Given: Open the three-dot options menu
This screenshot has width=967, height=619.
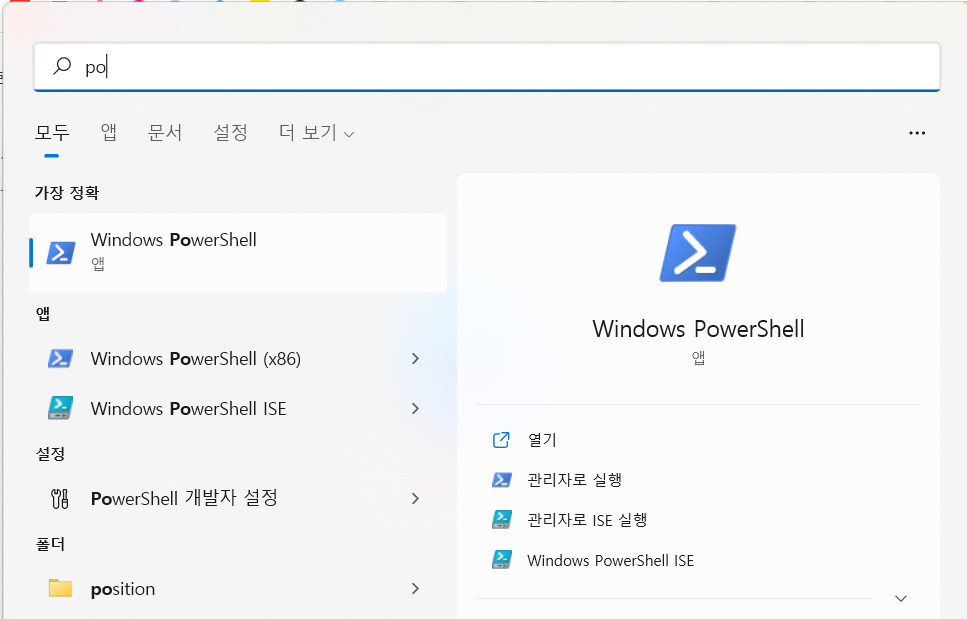Looking at the screenshot, I should coord(917,133).
